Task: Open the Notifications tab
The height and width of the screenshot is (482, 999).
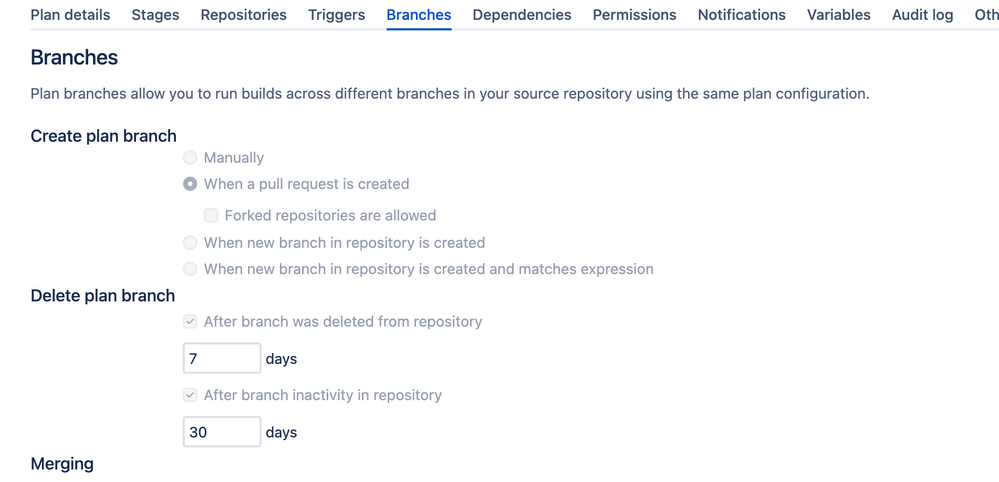Action: pos(741,15)
